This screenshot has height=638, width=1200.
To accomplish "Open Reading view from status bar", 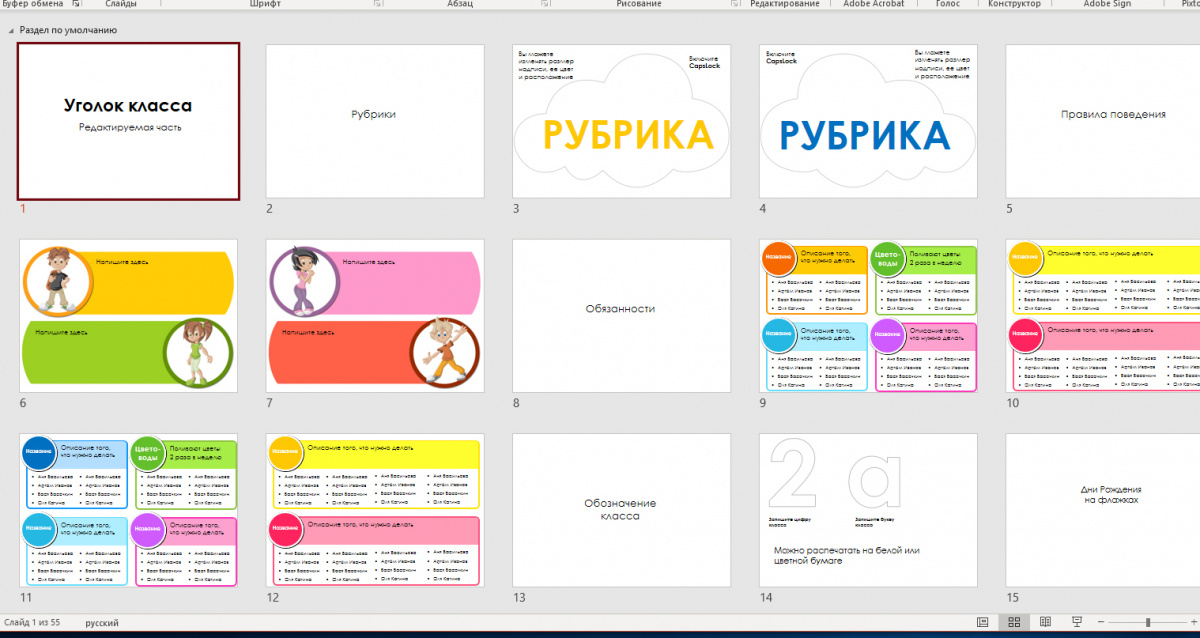I will pyautogui.click(x=1045, y=622).
